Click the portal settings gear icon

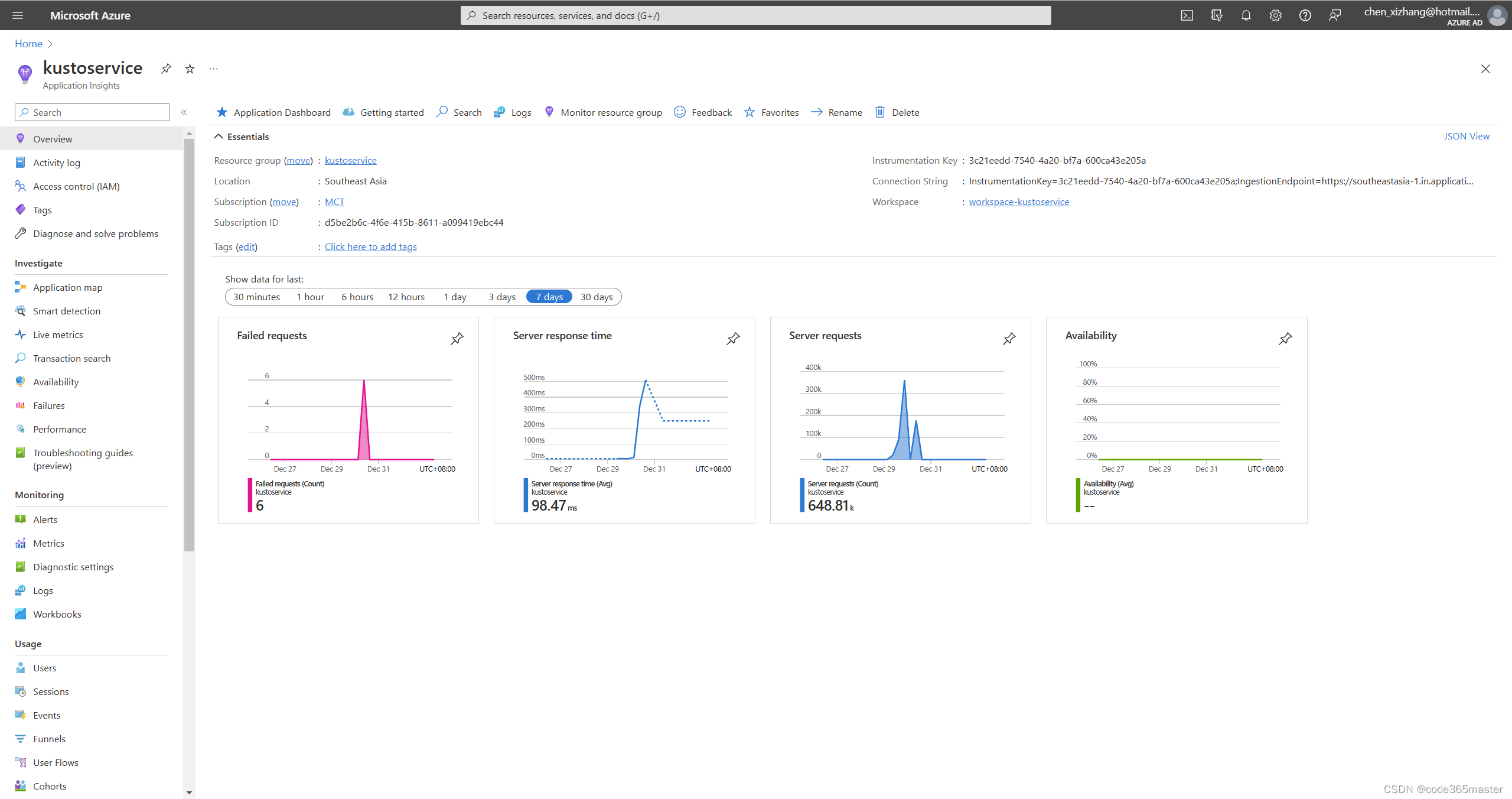coord(1276,15)
